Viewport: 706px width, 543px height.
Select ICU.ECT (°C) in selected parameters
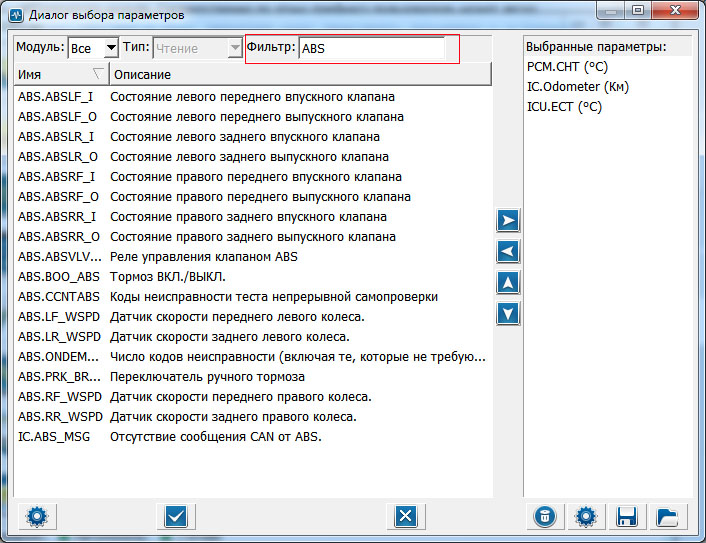tap(608, 107)
